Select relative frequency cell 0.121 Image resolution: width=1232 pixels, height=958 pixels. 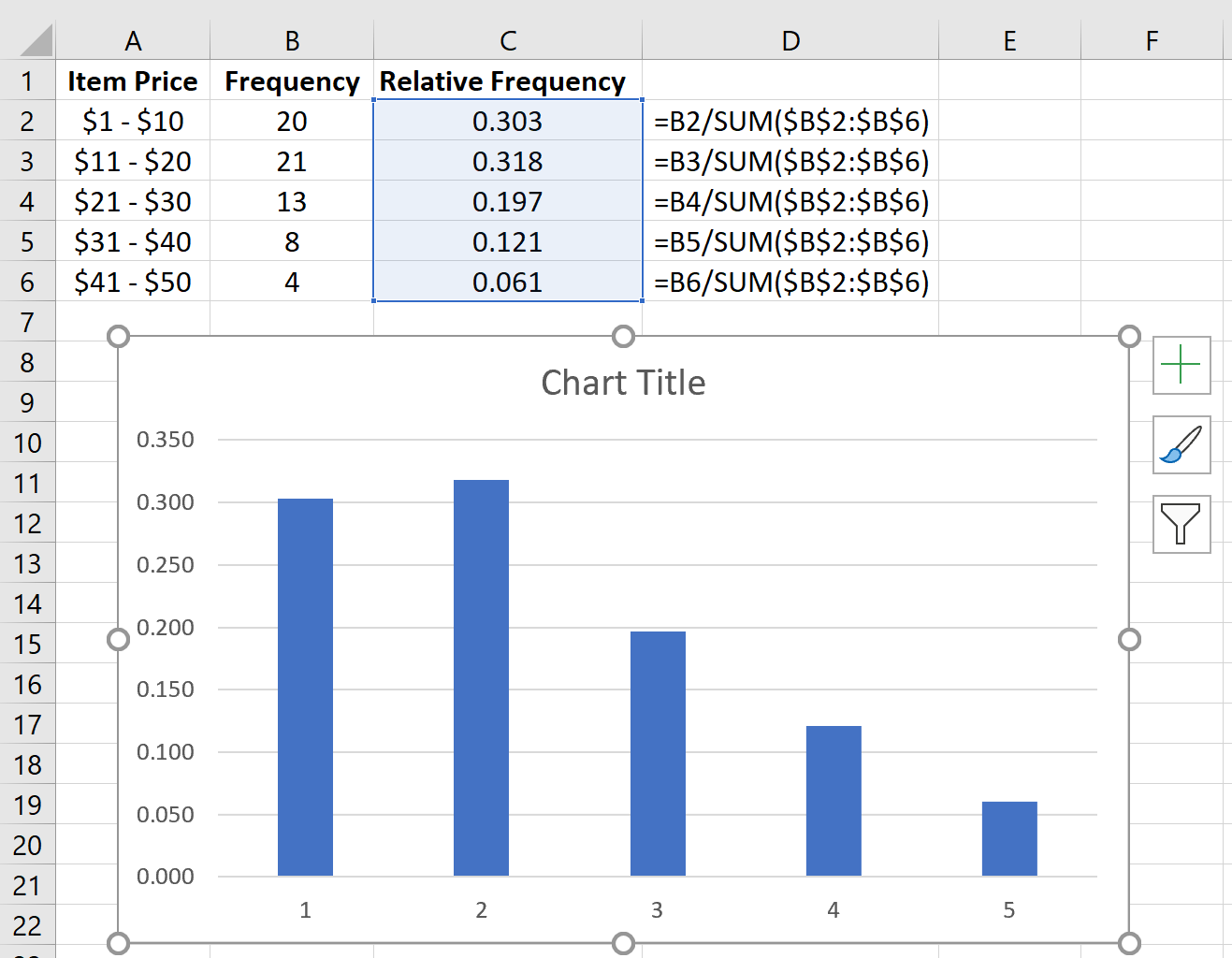(x=508, y=242)
